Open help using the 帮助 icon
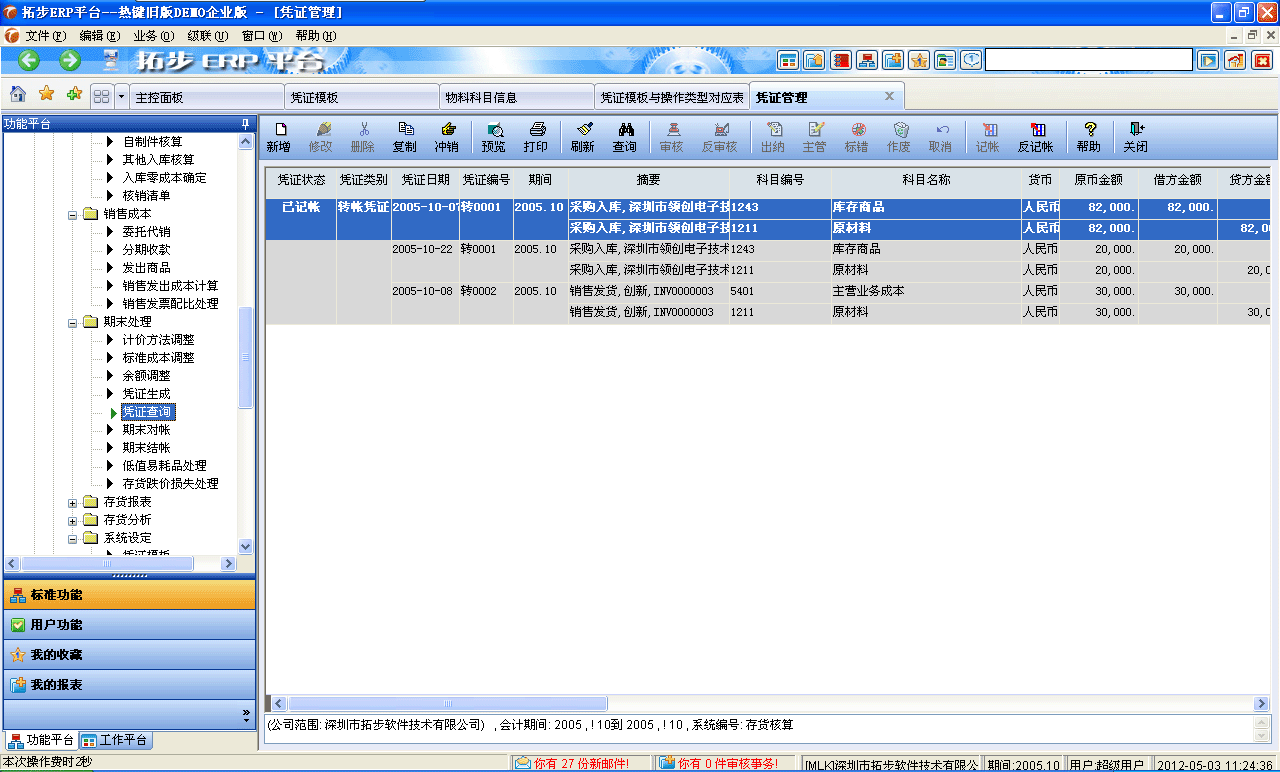The image size is (1280, 772). click(x=1088, y=137)
